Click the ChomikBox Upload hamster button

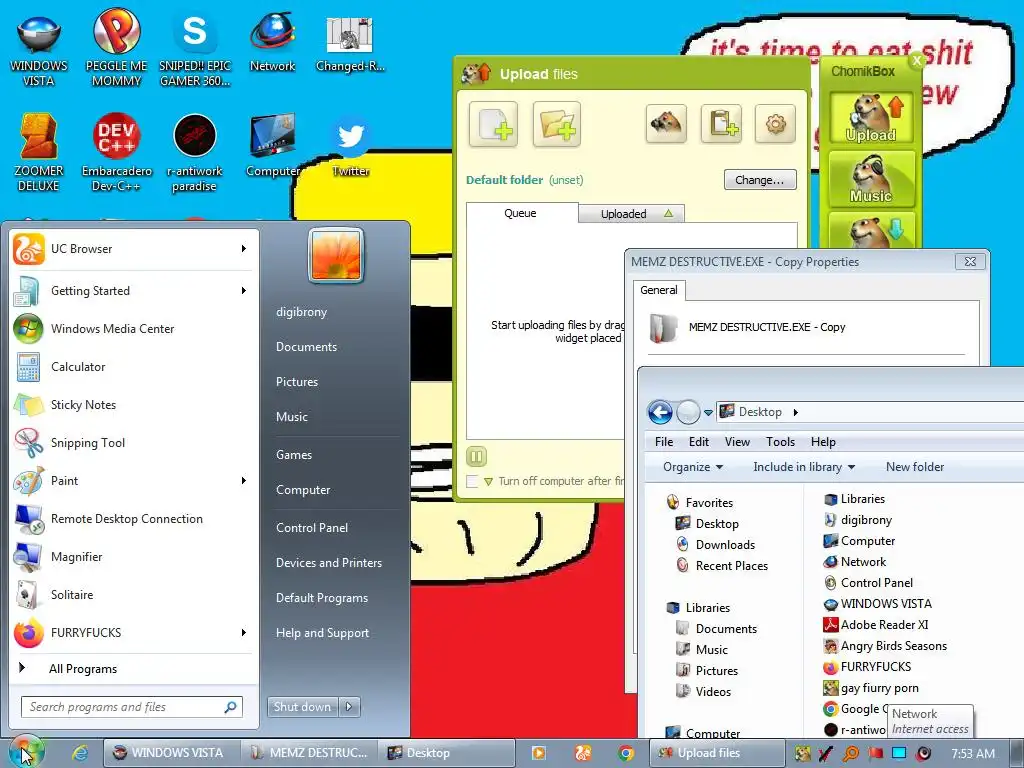[x=871, y=118]
